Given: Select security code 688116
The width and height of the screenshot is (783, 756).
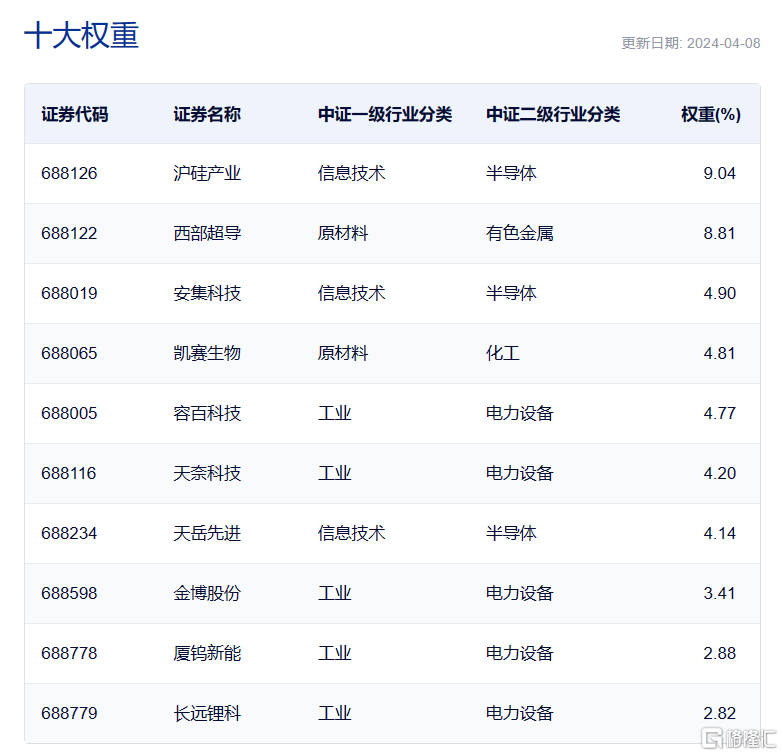Looking at the screenshot, I should click(x=68, y=473).
